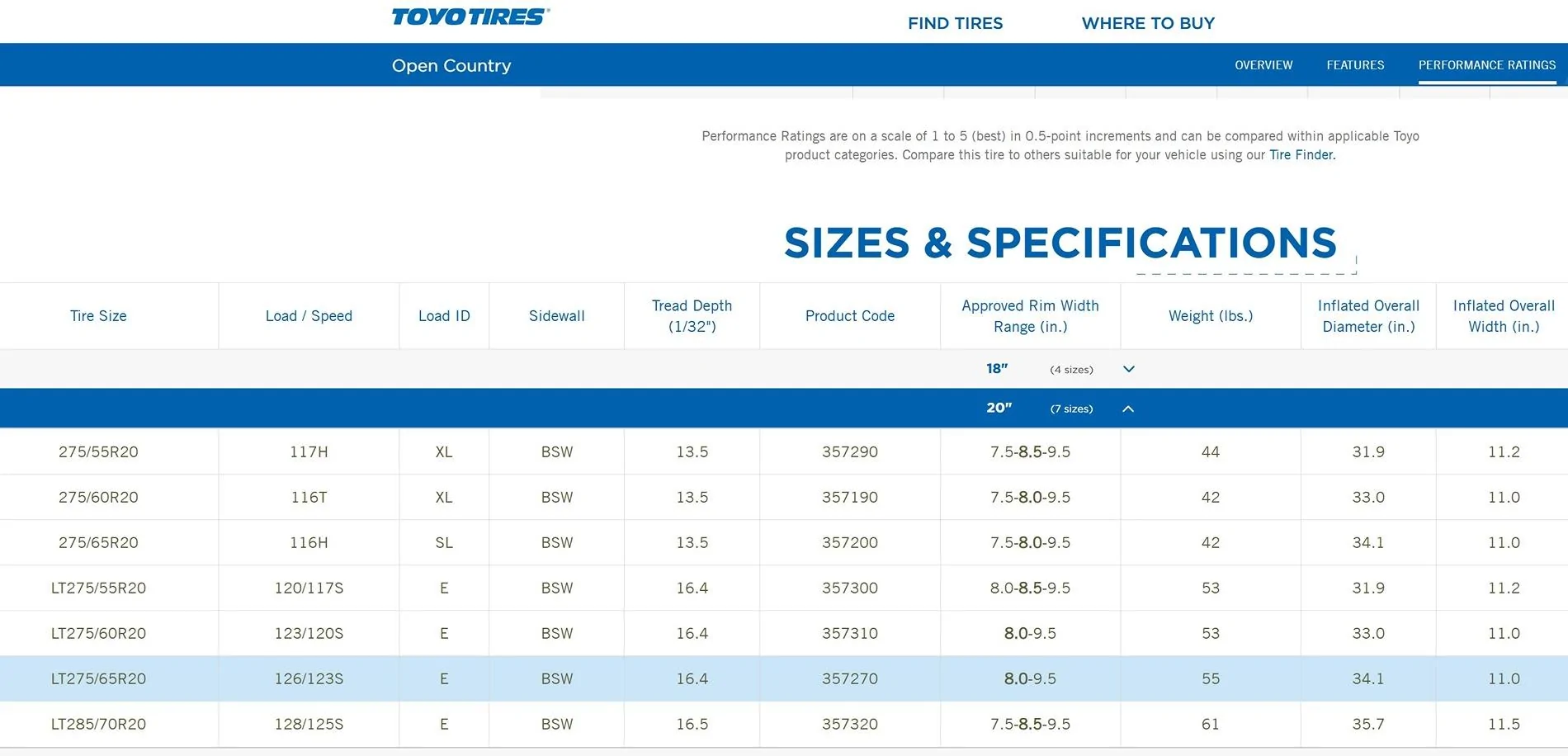Click the Inflated Overall Width header
The width and height of the screenshot is (1568, 756).
point(1504,316)
